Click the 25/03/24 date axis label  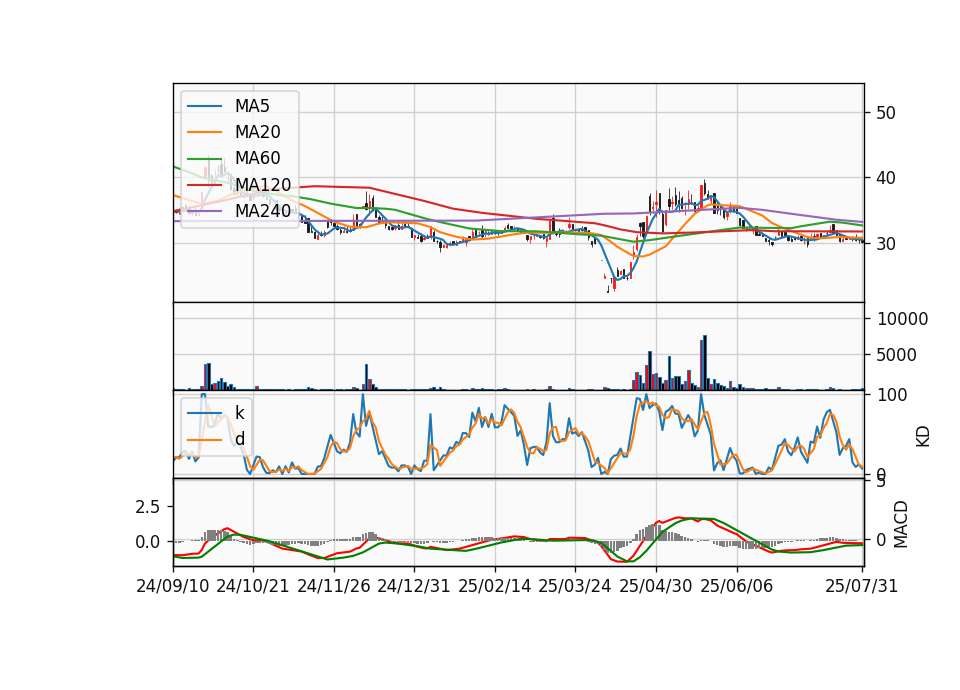pos(575,586)
